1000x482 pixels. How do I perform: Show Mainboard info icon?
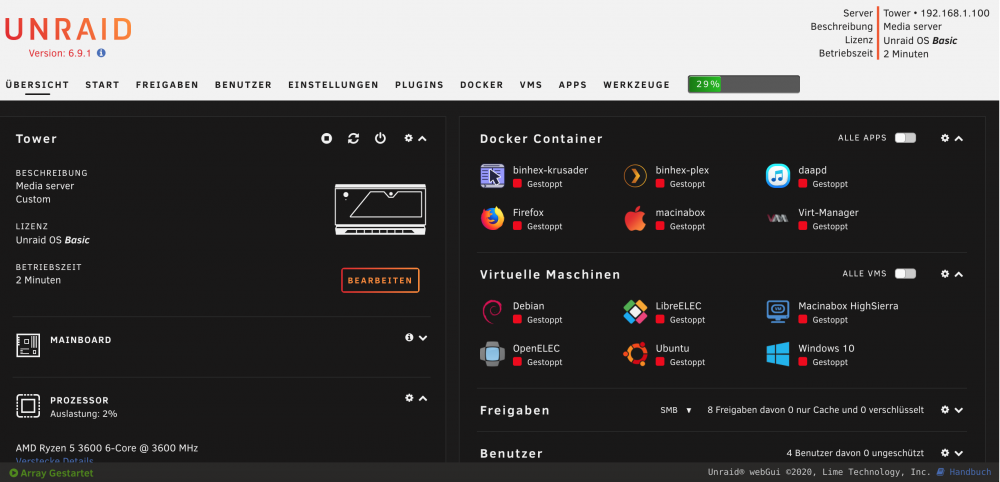[409, 337]
